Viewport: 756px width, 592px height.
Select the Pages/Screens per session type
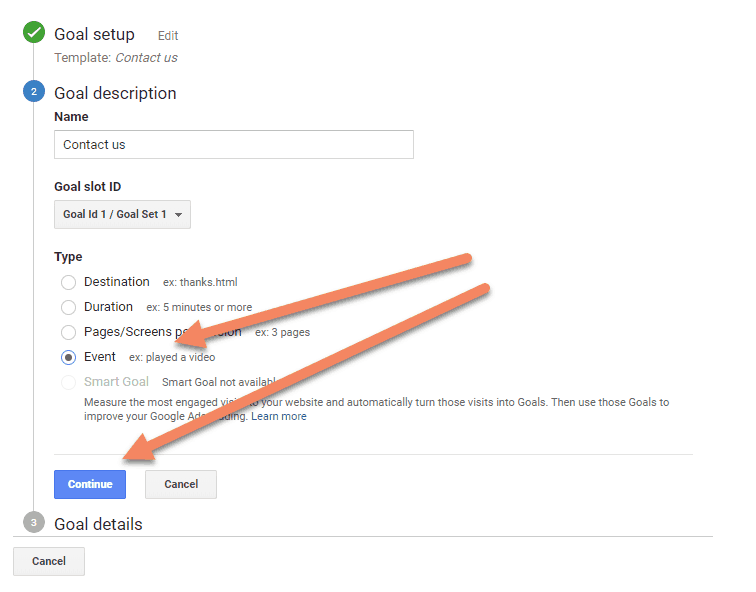click(x=68, y=332)
